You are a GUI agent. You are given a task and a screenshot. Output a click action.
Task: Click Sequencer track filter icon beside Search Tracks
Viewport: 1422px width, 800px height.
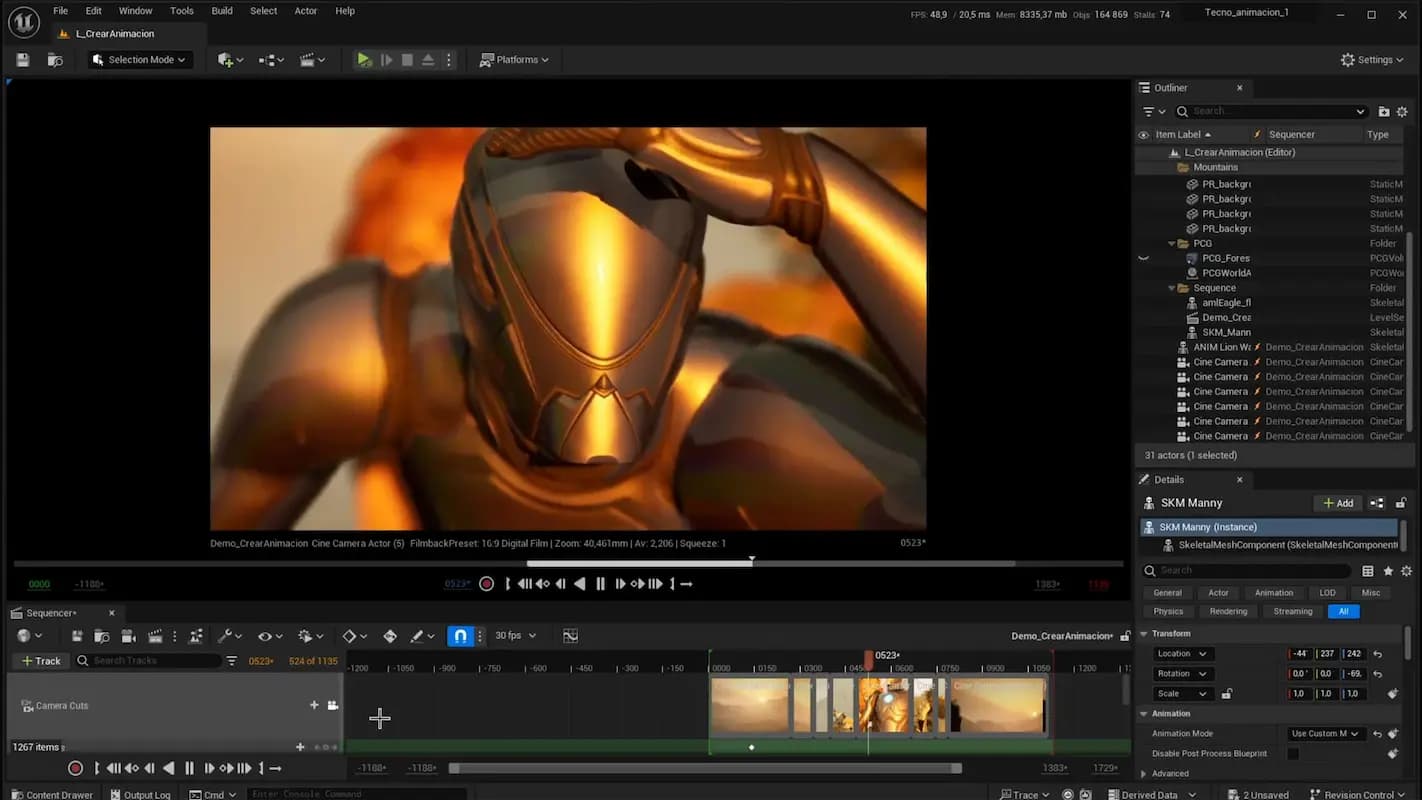pyautogui.click(x=232, y=661)
